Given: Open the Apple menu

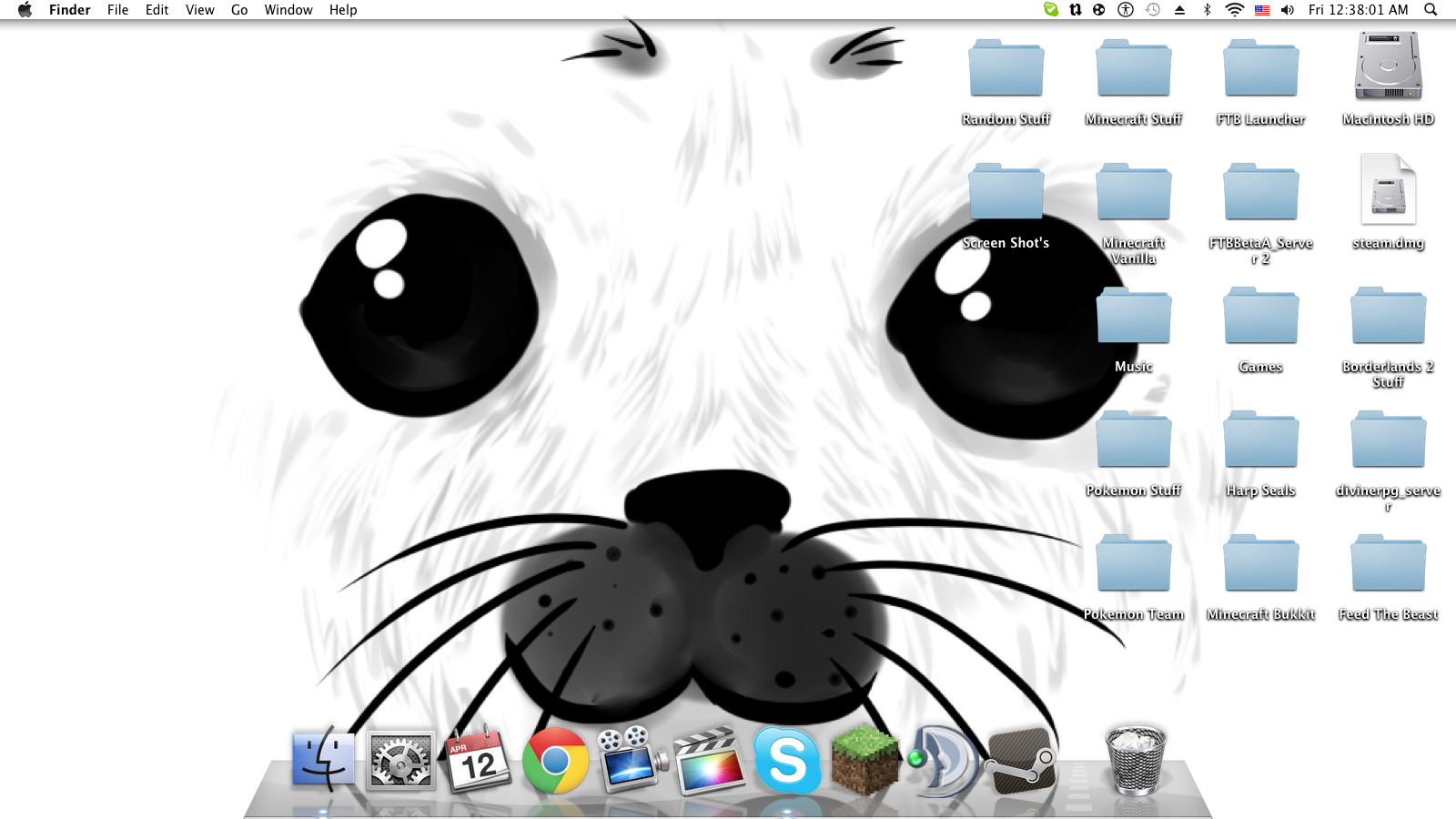Looking at the screenshot, I should click(25, 10).
